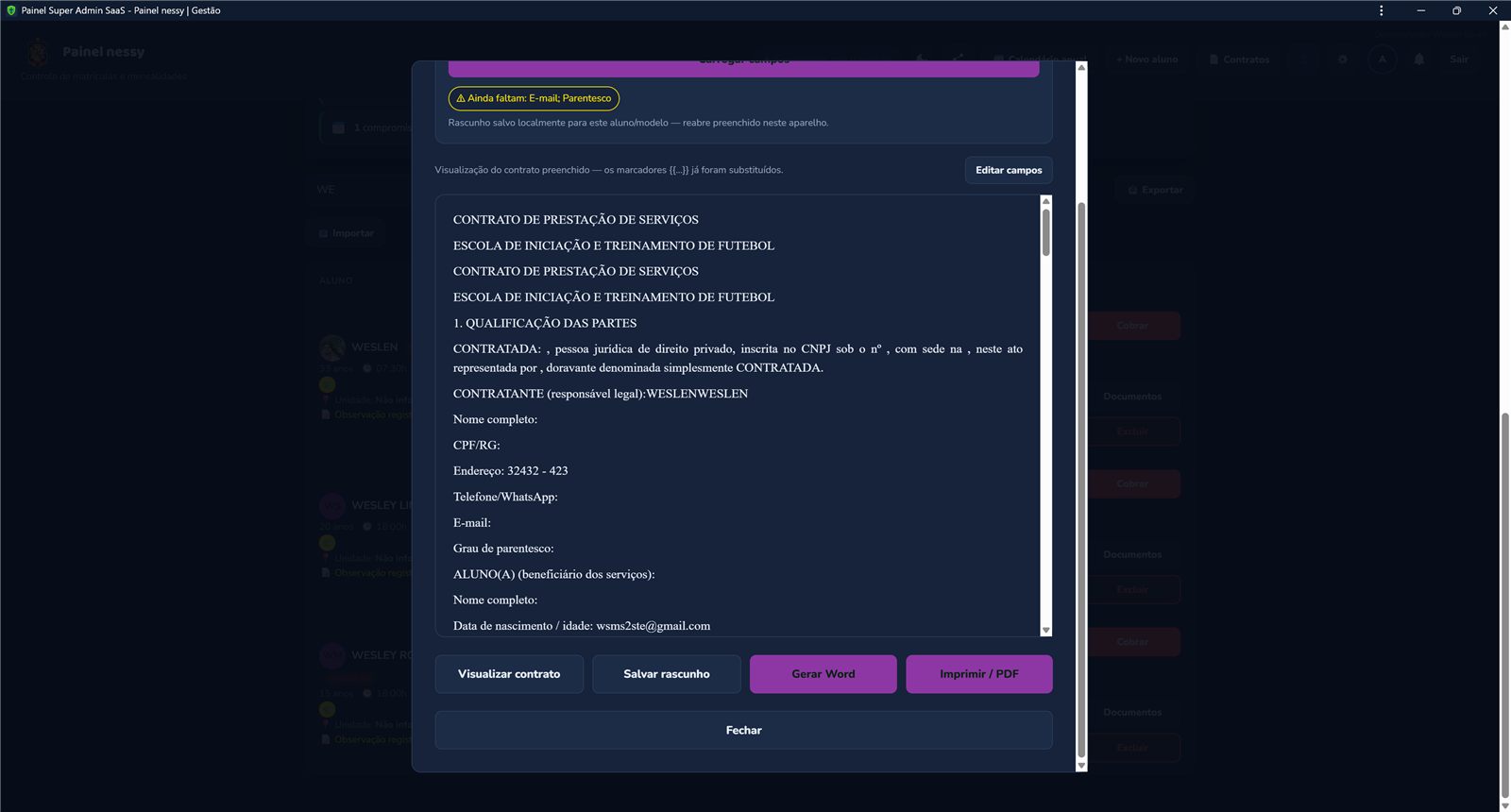Save the draft with Salvar rascunho
Screen dimensions: 1511x812
[x=667, y=674]
